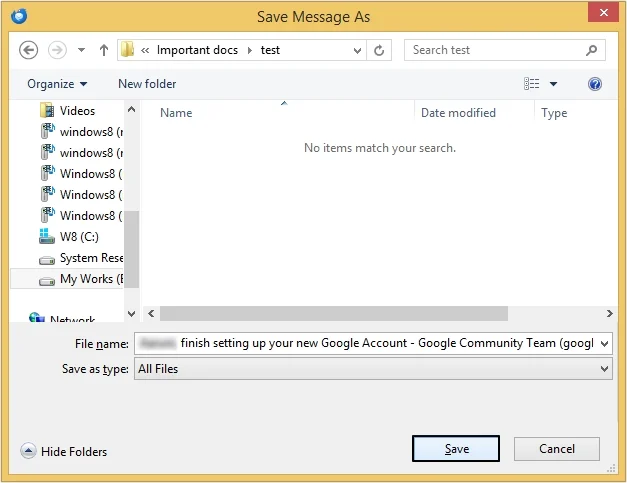This screenshot has height=483, width=627.
Task: Click the folder icon in address bar
Action: [x=127, y=50]
